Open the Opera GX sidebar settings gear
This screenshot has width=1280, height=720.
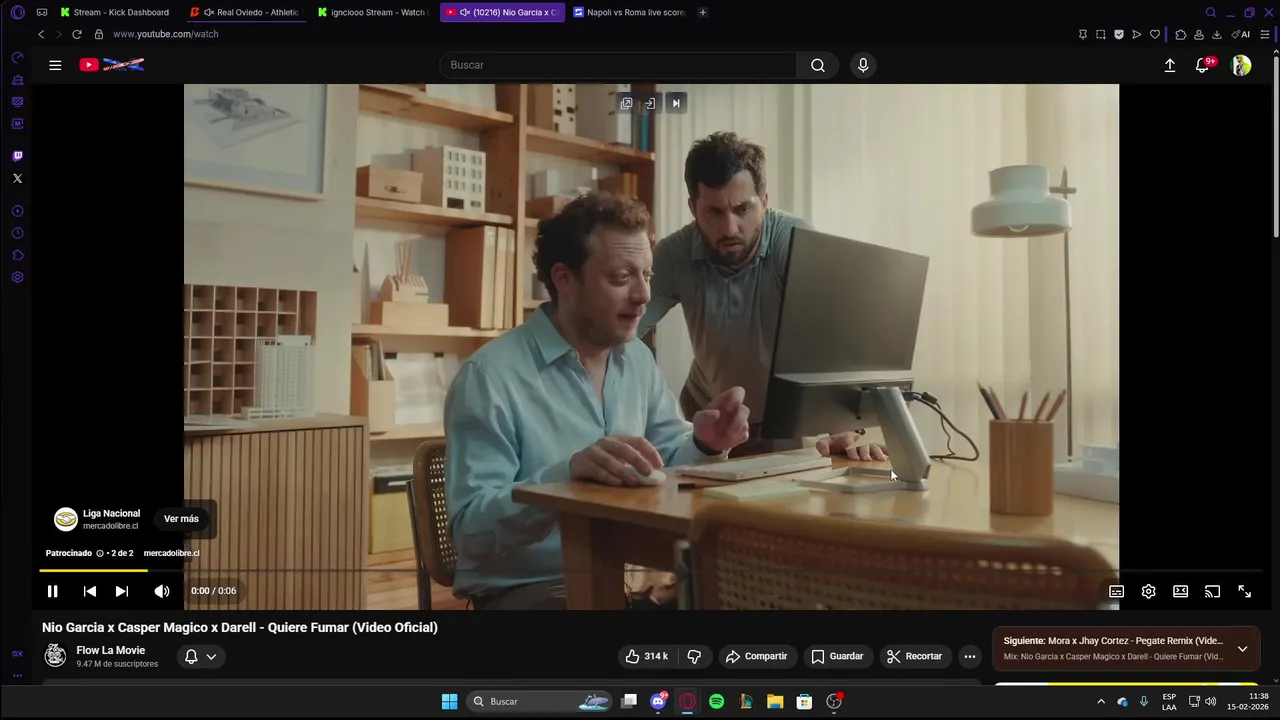point(17,277)
